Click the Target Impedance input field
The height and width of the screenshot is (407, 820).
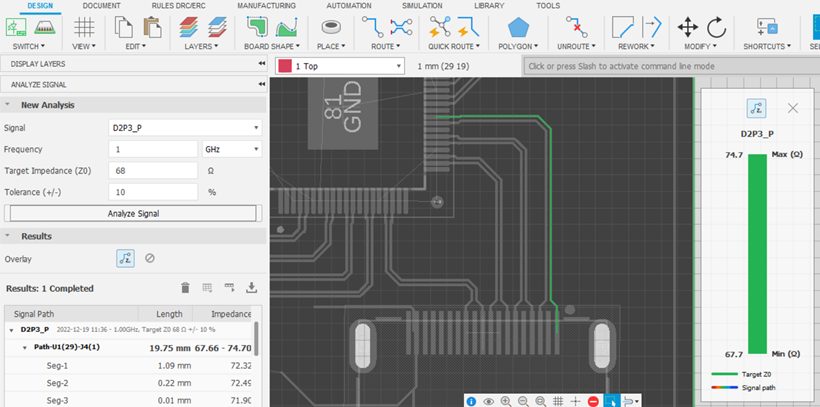153,170
